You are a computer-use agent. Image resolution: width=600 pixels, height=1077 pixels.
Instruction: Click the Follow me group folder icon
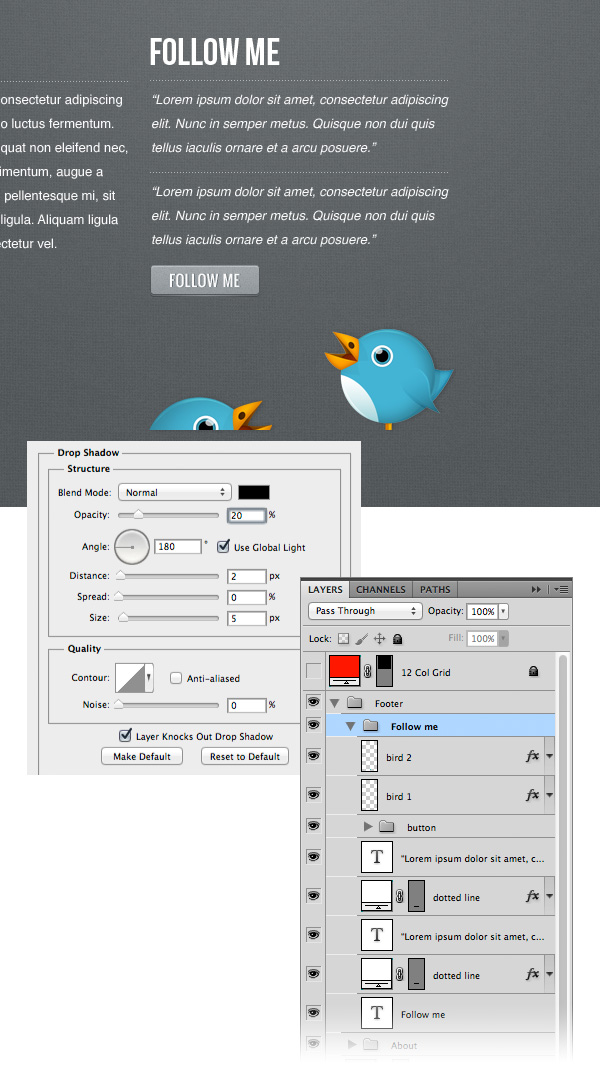[371, 726]
